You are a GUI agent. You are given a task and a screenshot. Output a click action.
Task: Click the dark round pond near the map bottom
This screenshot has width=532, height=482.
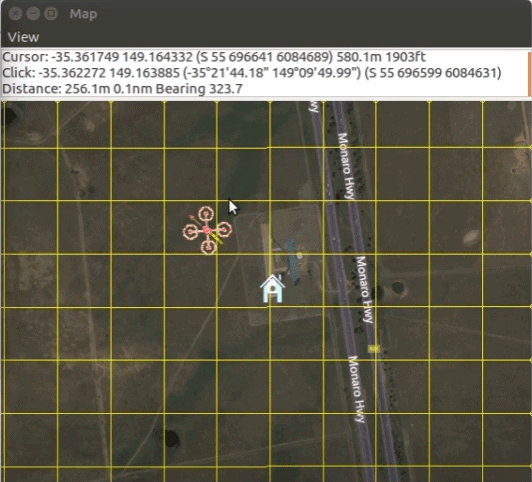point(171,438)
